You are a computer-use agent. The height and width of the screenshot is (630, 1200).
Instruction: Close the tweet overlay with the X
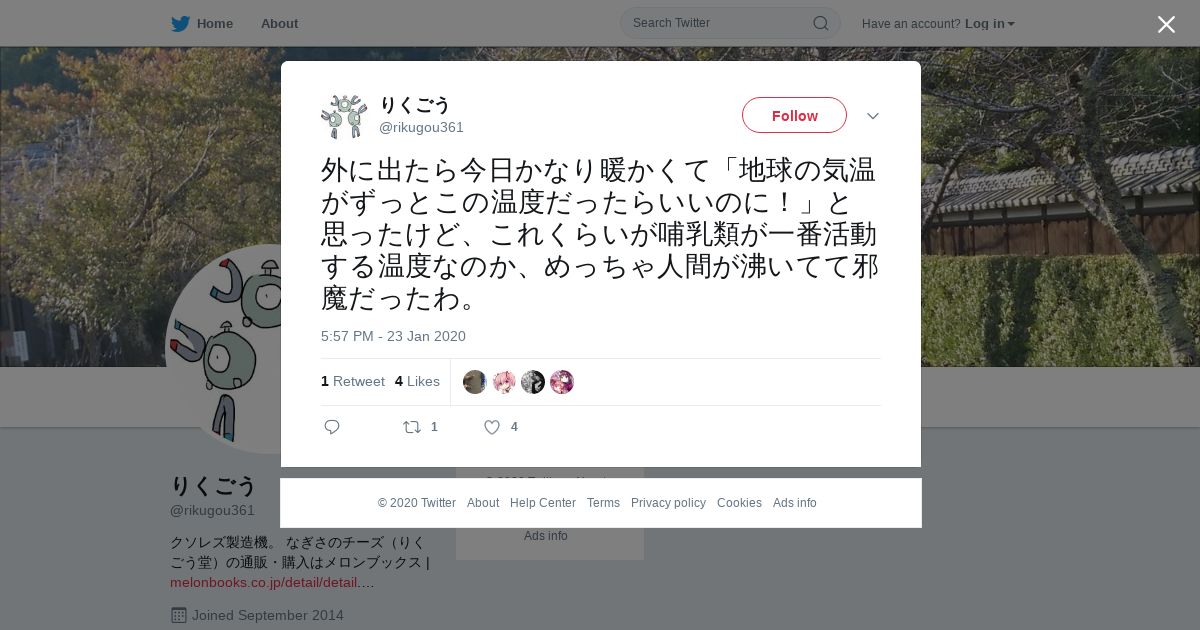pos(1166,24)
